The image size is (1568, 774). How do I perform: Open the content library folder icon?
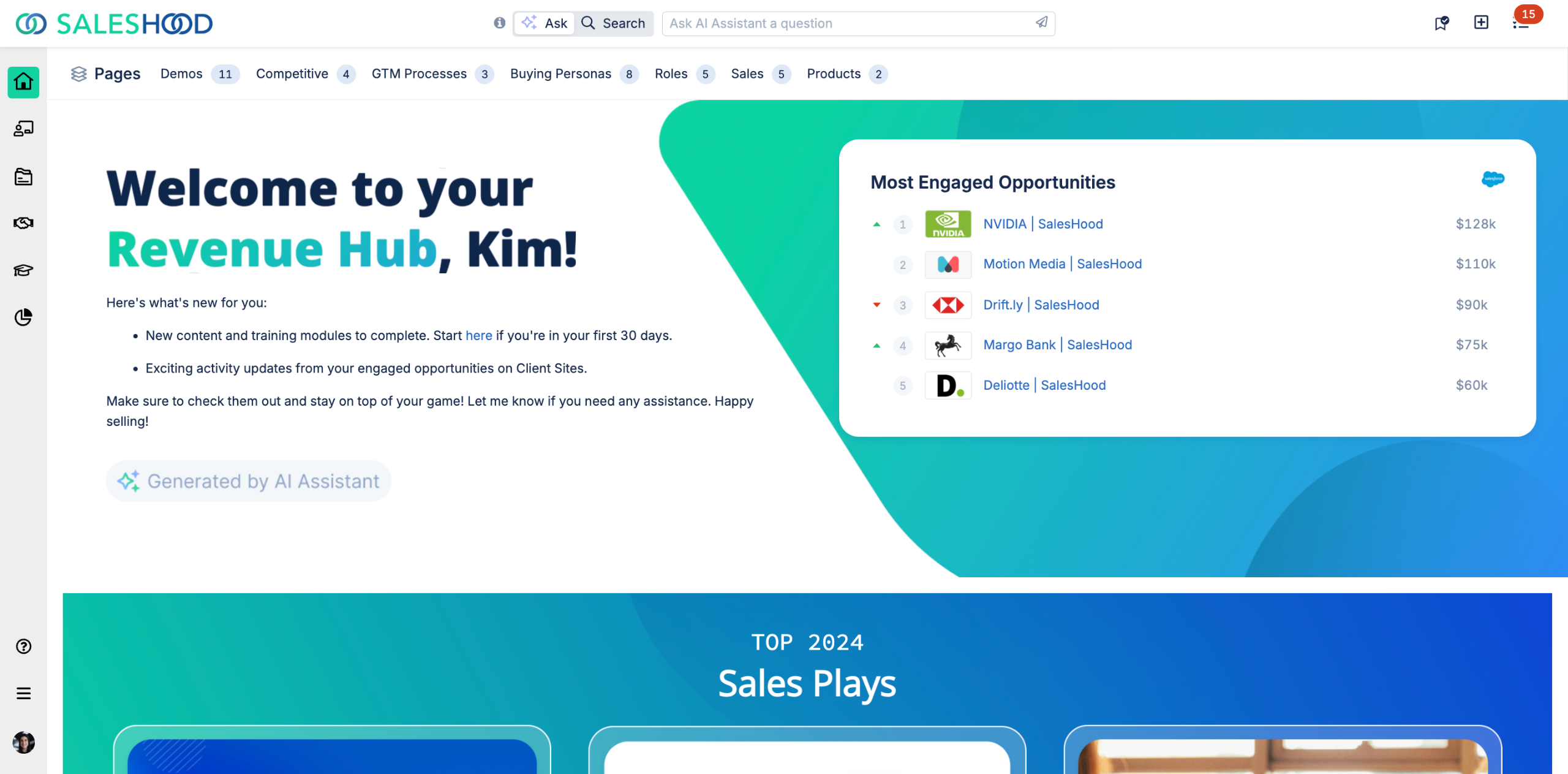point(23,177)
